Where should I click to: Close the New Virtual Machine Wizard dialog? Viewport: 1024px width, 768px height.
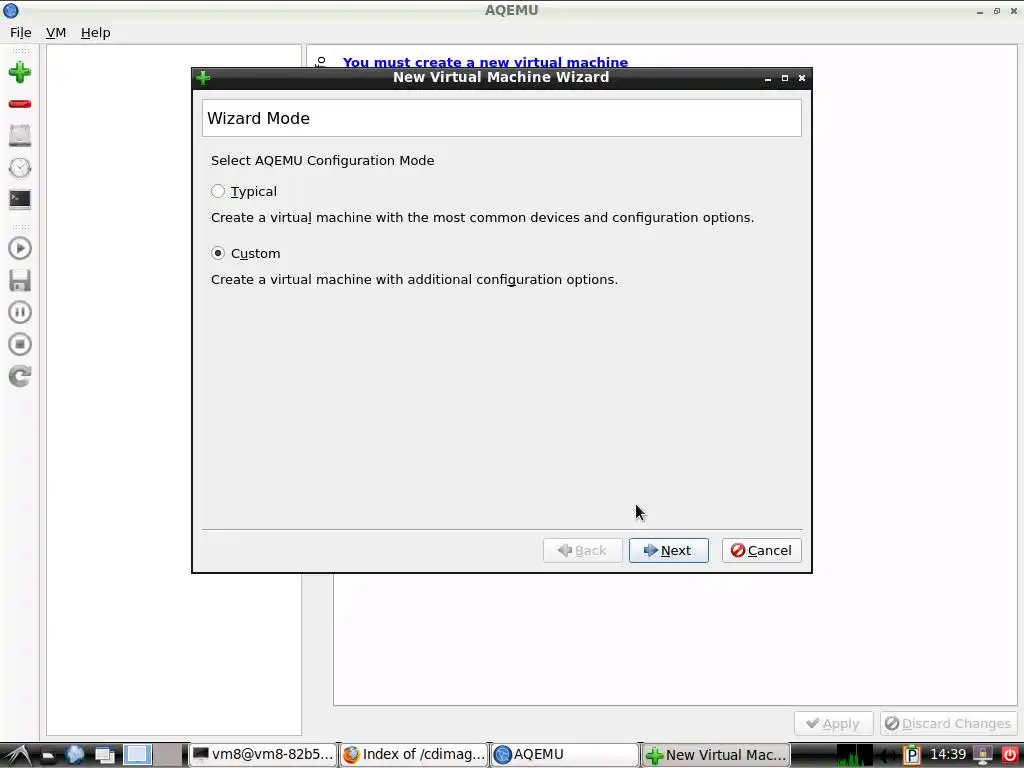(802, 78)
